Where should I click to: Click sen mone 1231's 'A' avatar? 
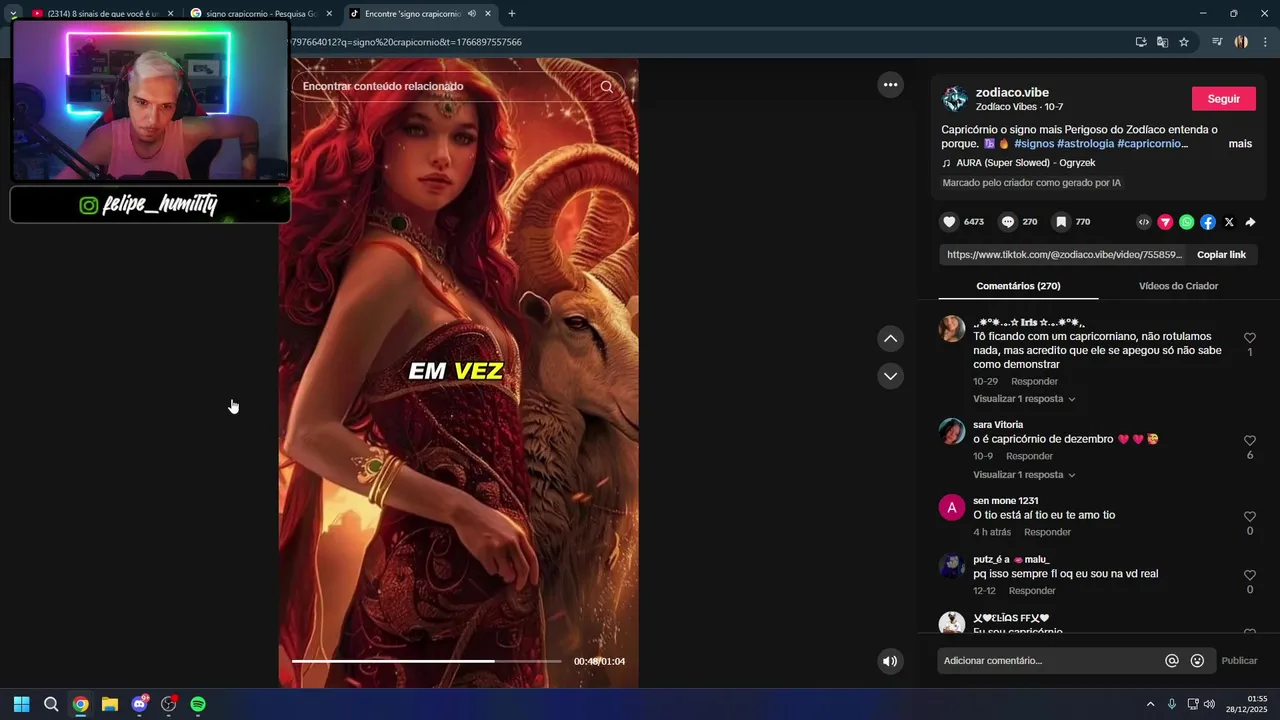pos(951,508)
